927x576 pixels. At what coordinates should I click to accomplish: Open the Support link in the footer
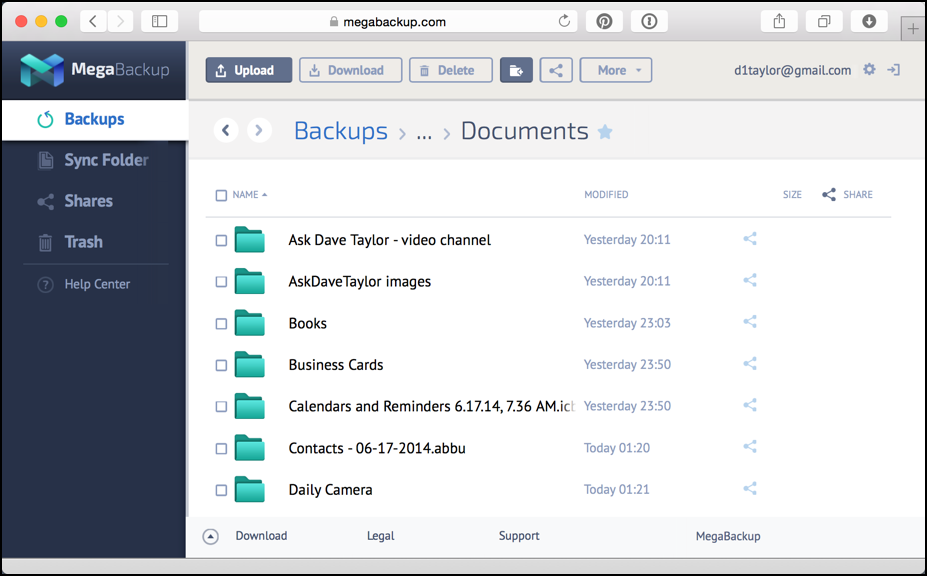[518, 536]
